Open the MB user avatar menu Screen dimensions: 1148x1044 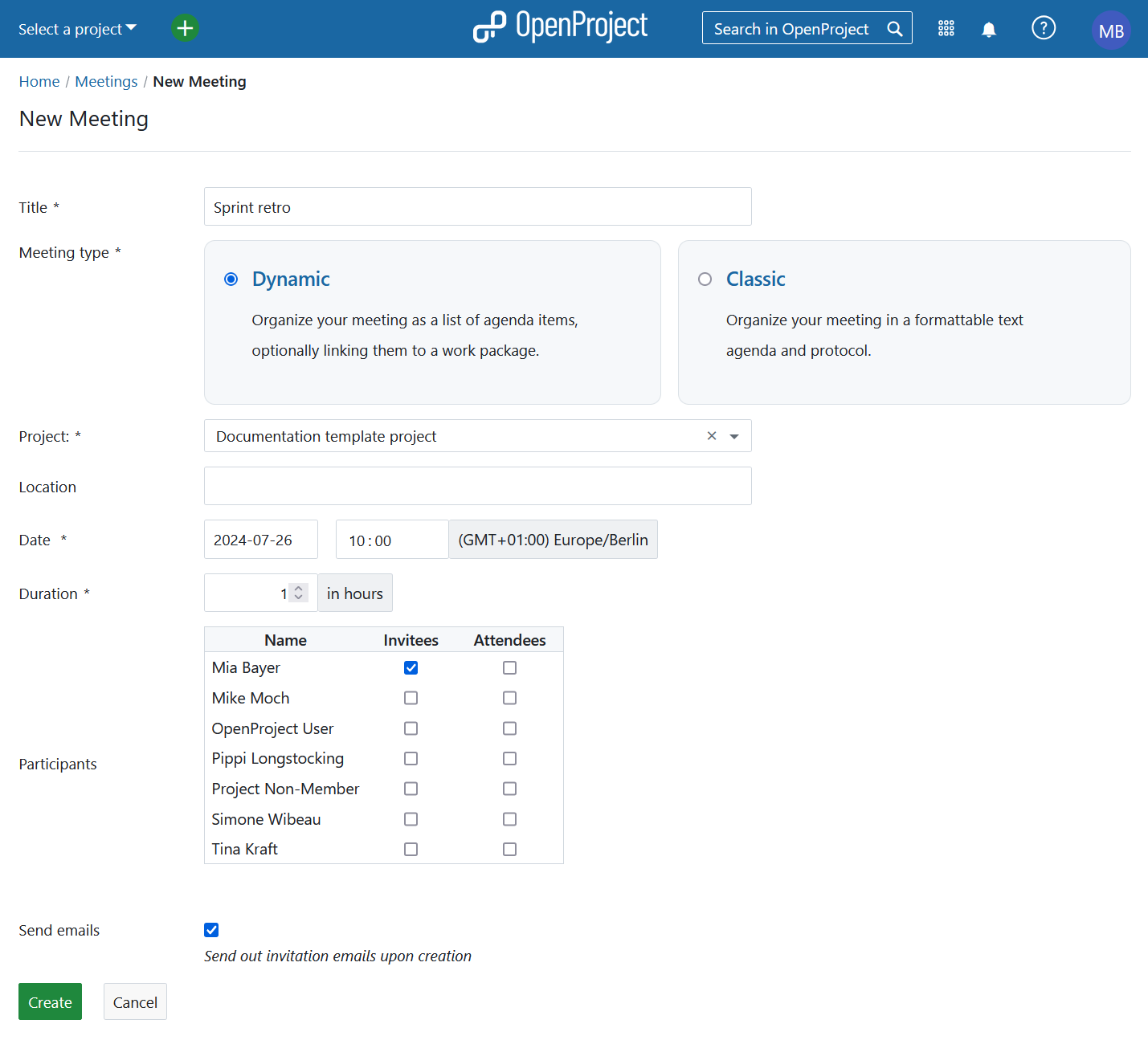(1111, 31)
